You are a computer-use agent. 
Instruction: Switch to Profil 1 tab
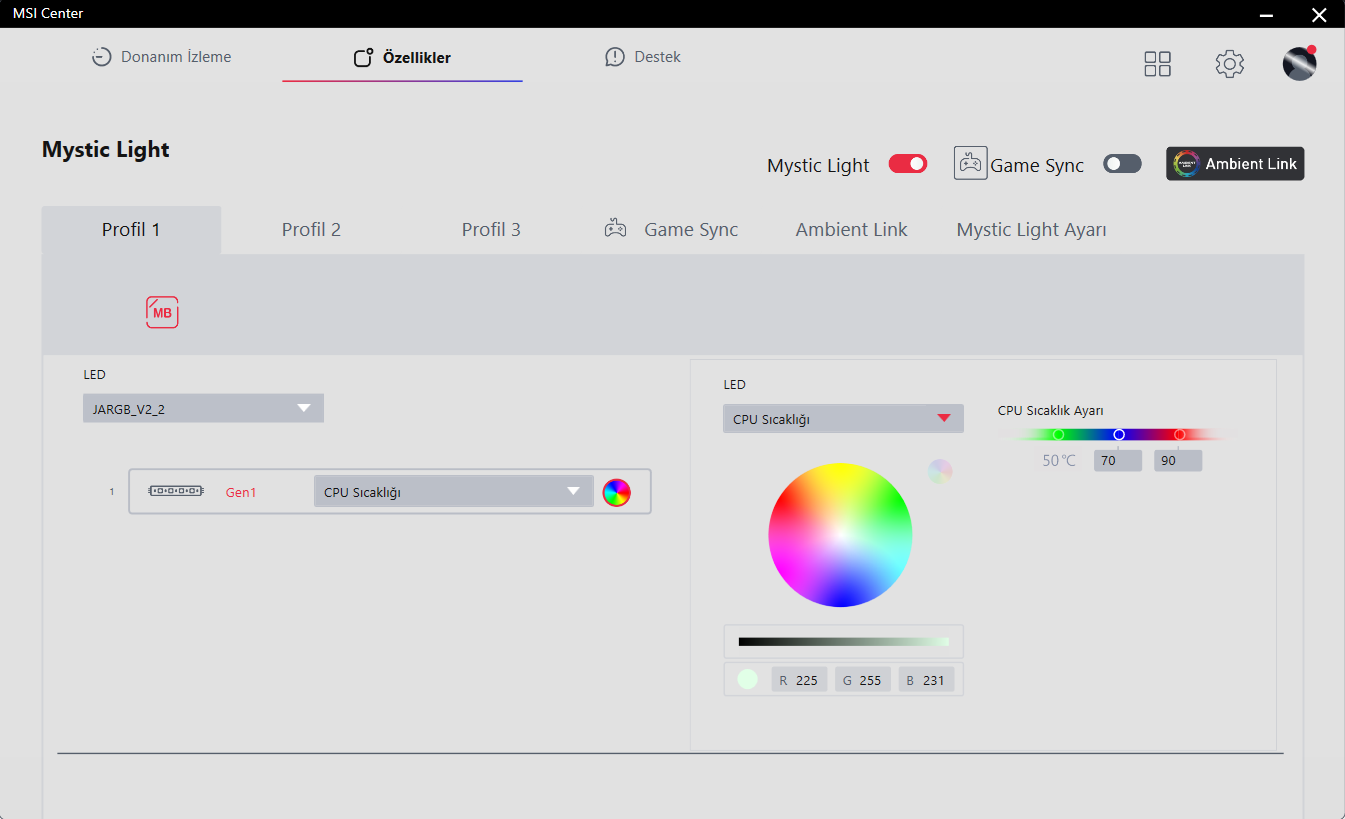coord(131,230)
